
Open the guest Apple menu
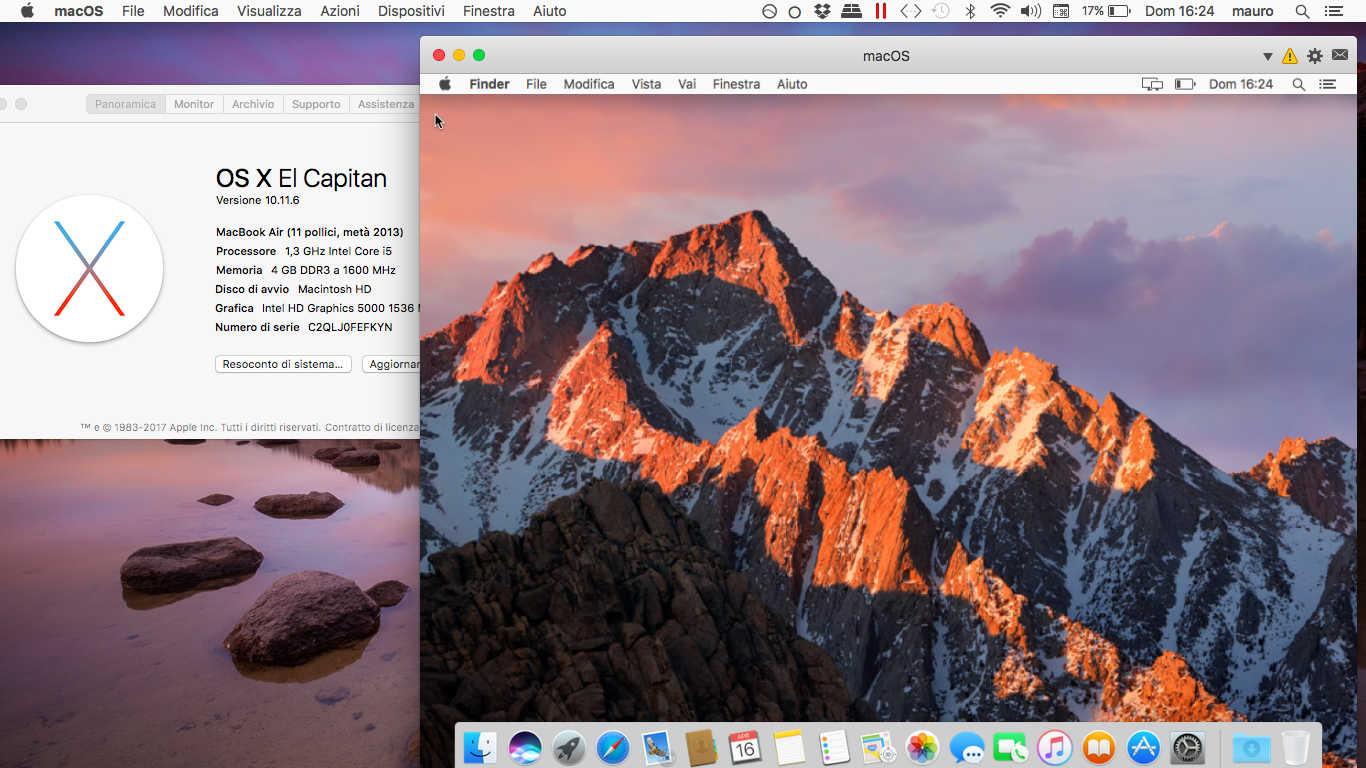coord(445,84)
